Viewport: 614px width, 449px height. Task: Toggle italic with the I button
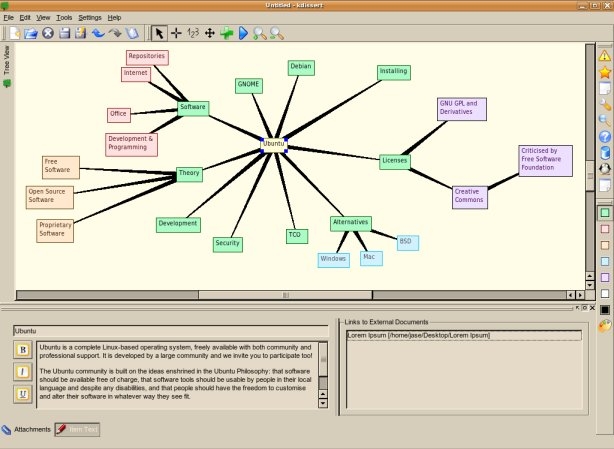coord(23,372)
